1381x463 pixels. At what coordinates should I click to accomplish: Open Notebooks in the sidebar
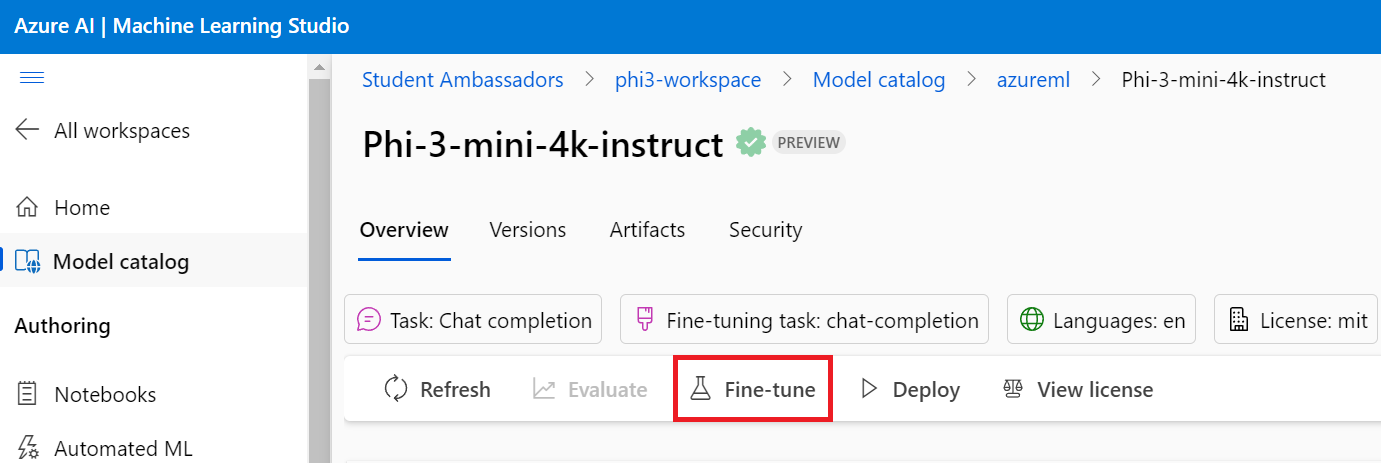click(105, 394)
